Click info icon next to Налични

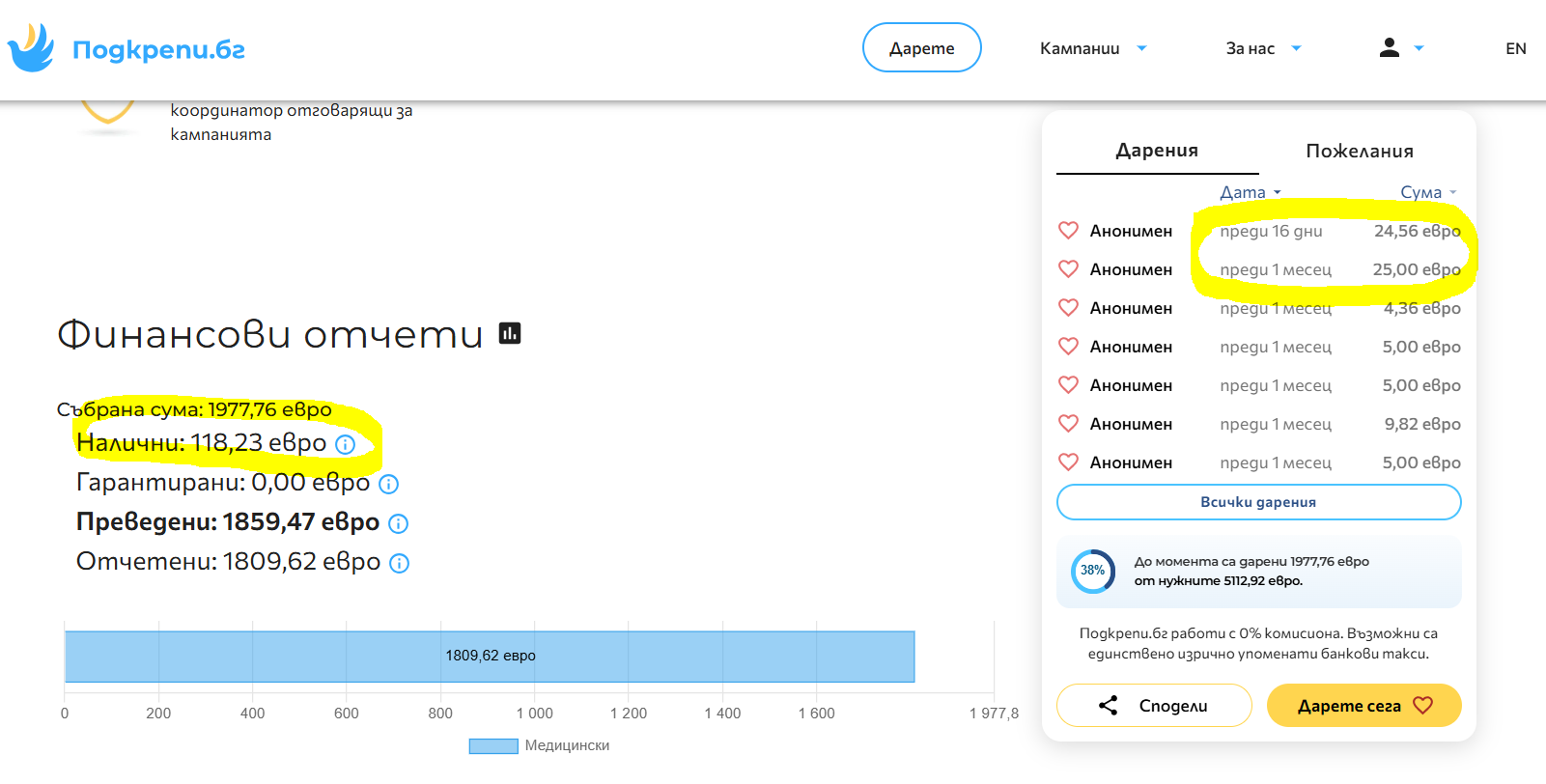(x=345, y=444)
